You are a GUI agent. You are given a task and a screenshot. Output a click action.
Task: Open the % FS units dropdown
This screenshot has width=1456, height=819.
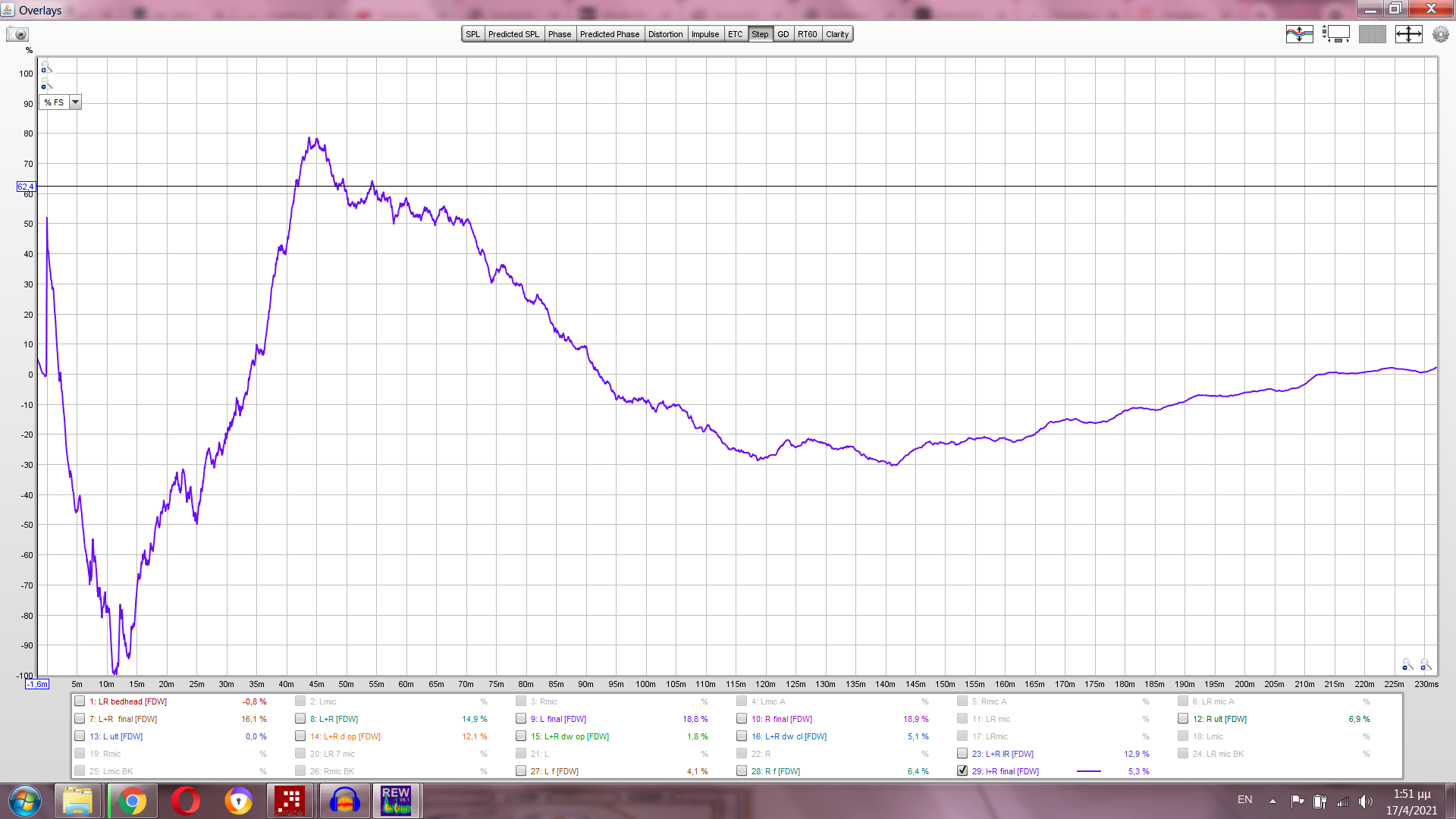(75, 102)
